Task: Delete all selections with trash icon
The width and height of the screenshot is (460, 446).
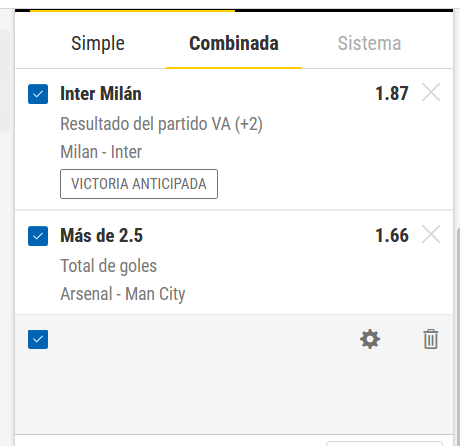Action: tap(431, 339)
